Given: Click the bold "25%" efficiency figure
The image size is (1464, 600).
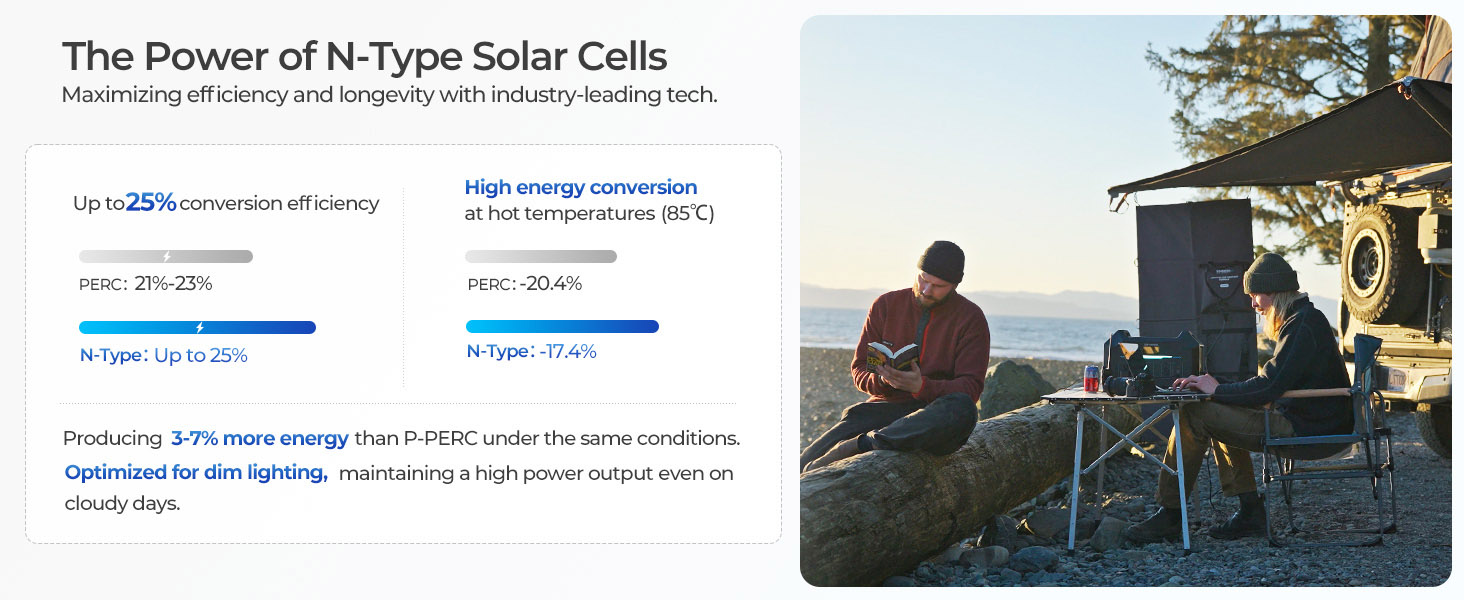Looking at the screenshot, I should click(151, 203).
